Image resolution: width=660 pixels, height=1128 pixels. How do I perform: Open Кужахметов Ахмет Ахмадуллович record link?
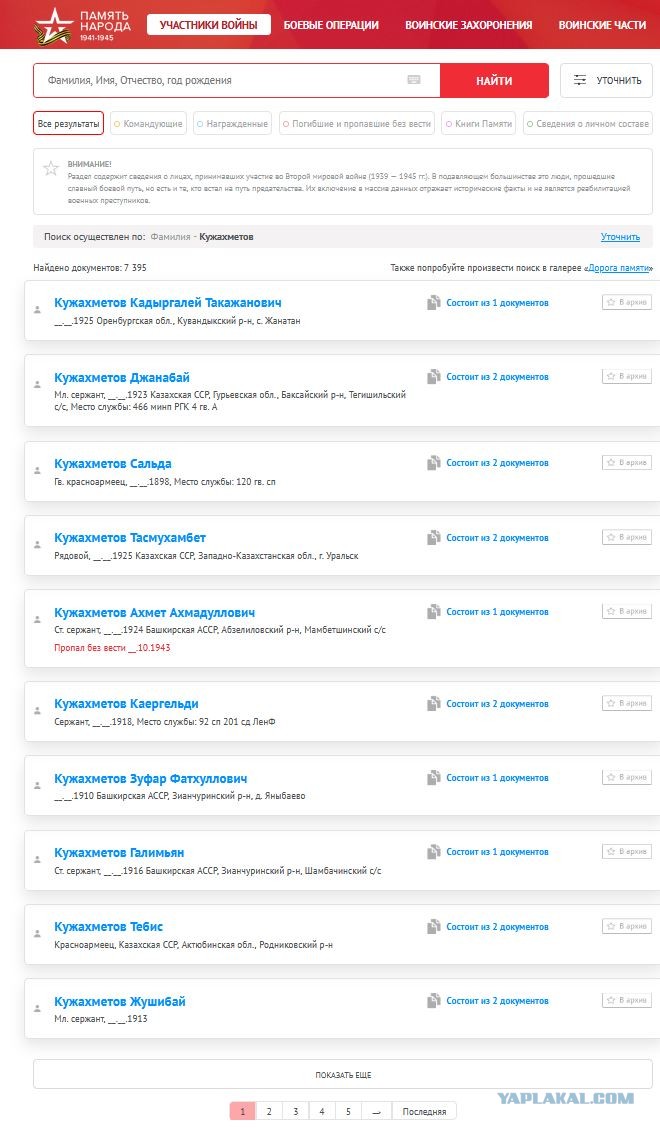tap(154, 613)
